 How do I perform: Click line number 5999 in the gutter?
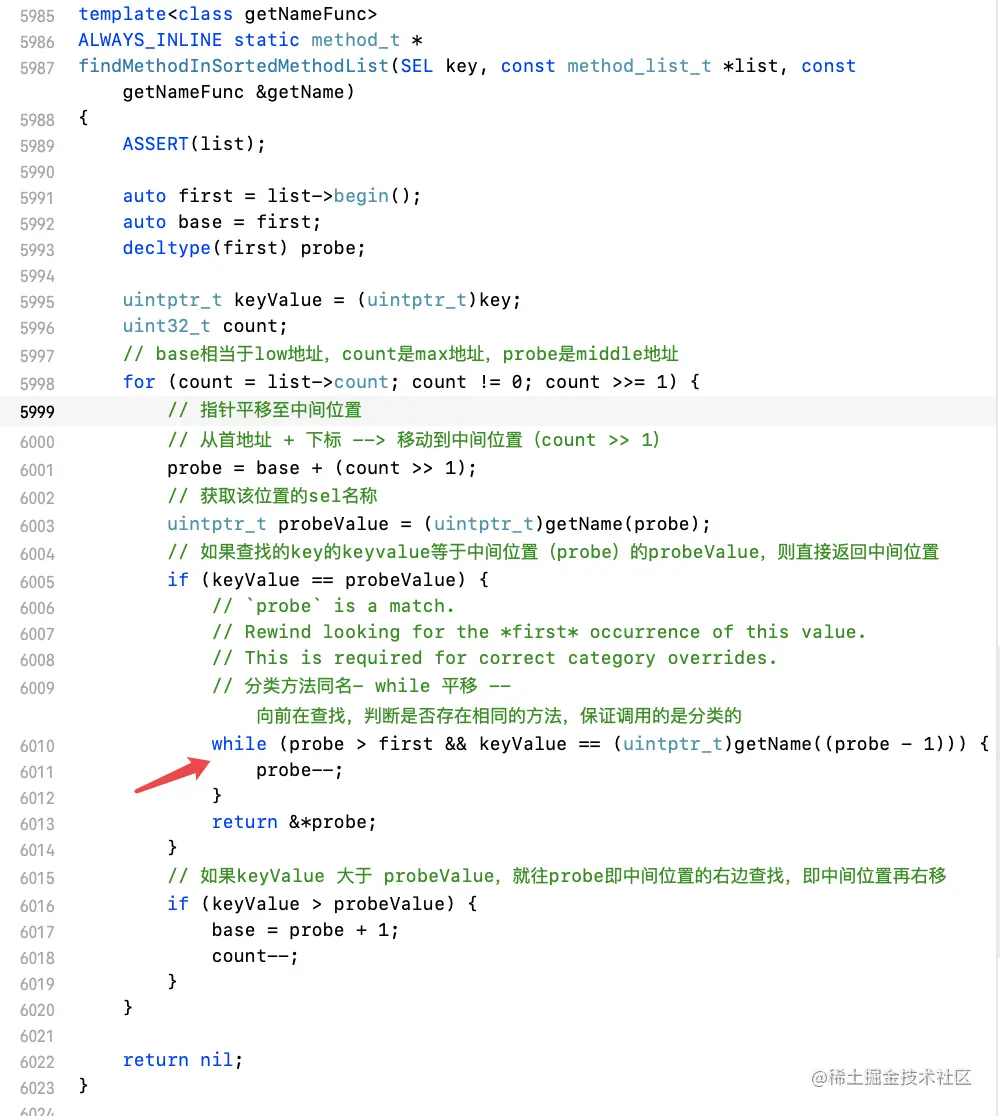[37, 412]
